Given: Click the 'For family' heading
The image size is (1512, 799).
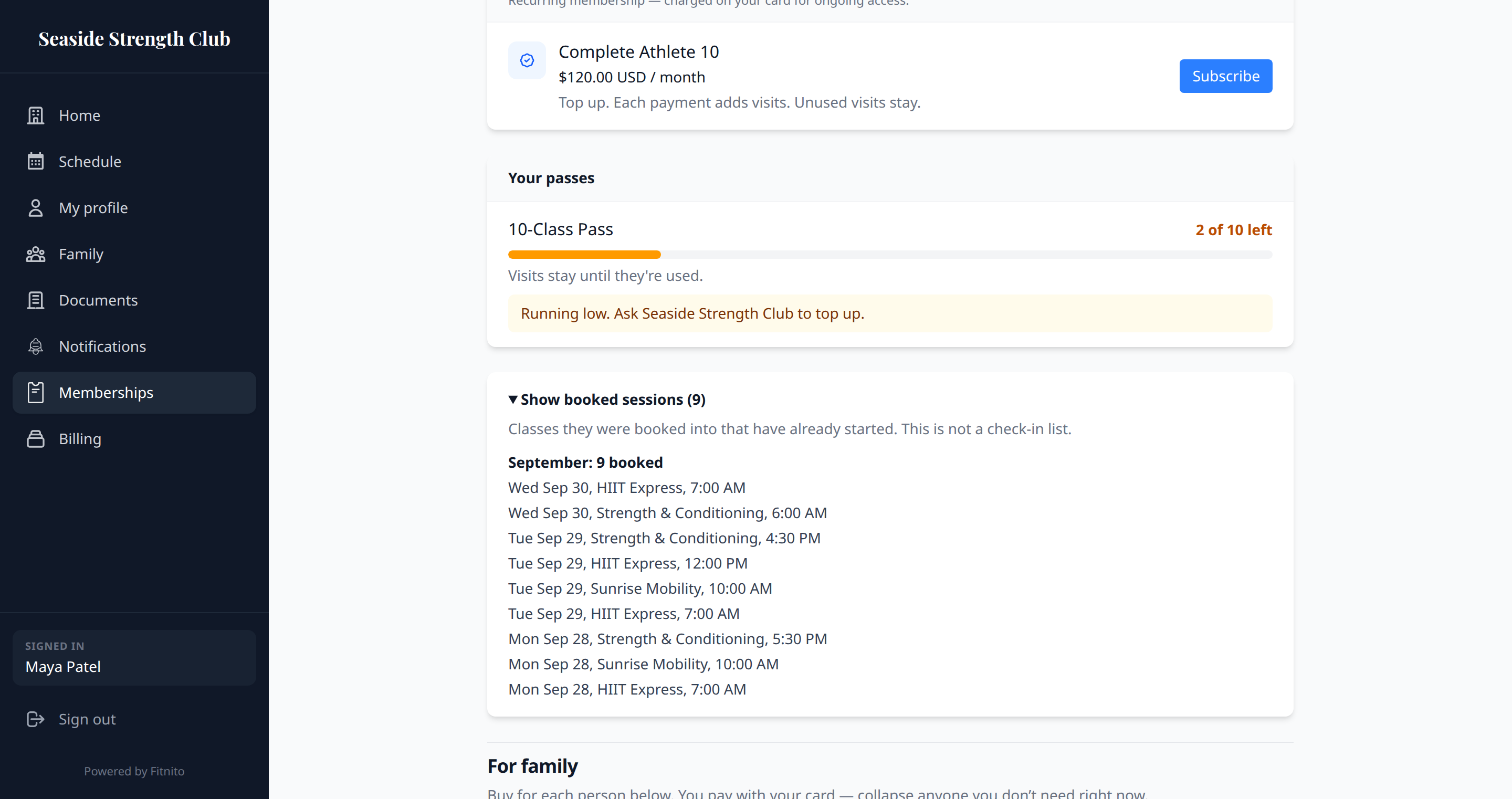Looking at the screenshot, I should click(x=532, y=766).
